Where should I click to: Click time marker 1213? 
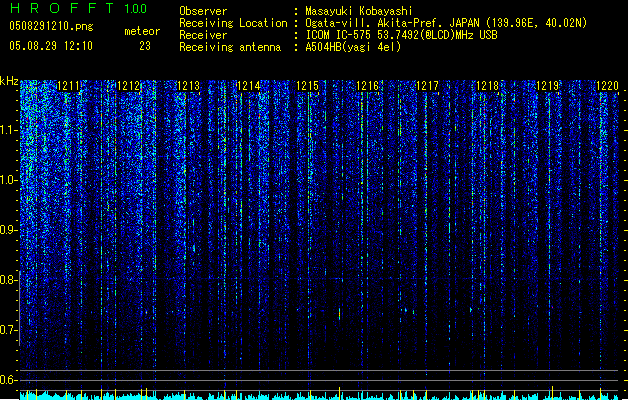189,86
